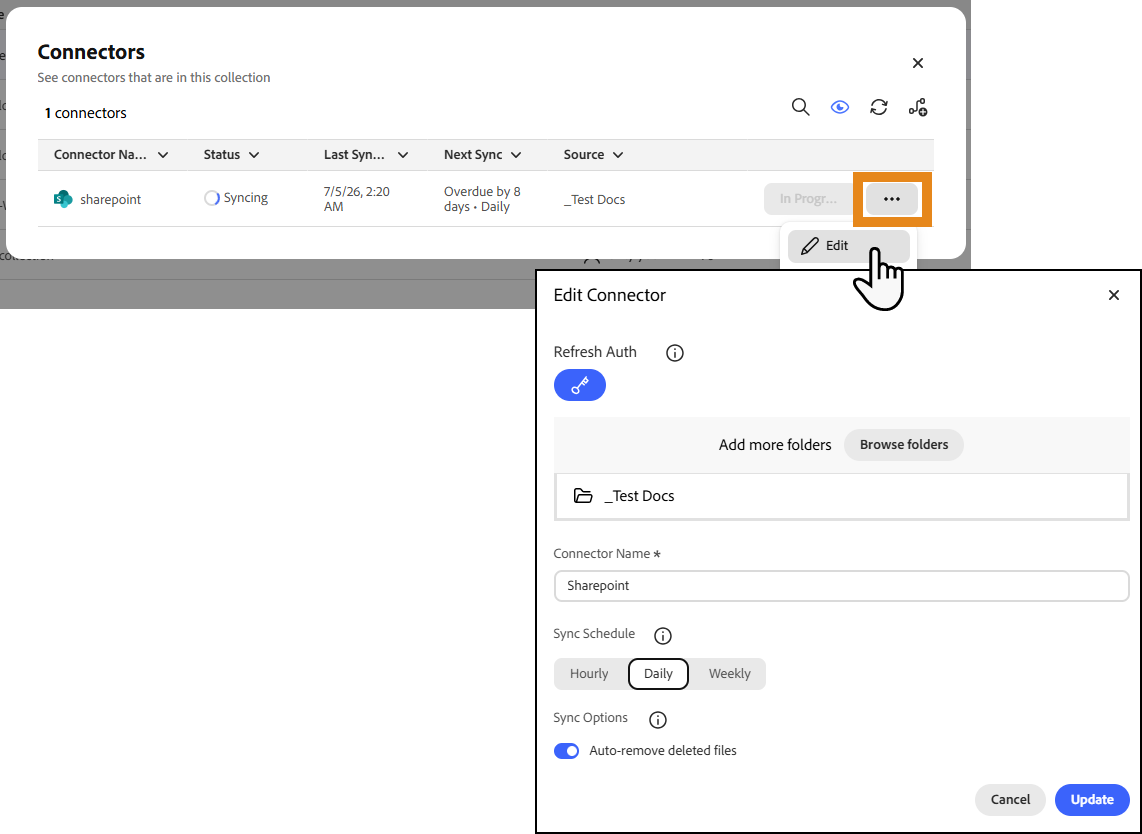1142x834 pixels.
Task: Select Hourly sync schedule
Action: tap(589, 674)
